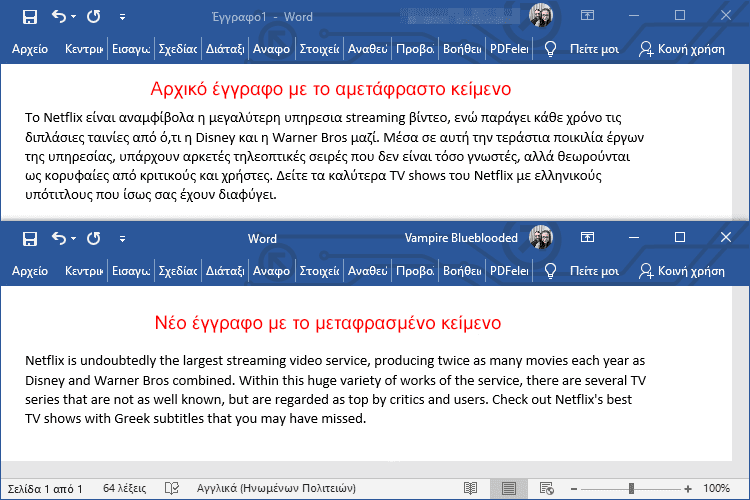The width and height of the screenshot is (750, 500).
Task: Switch to Web Layout view
Action: click(546, 489)
